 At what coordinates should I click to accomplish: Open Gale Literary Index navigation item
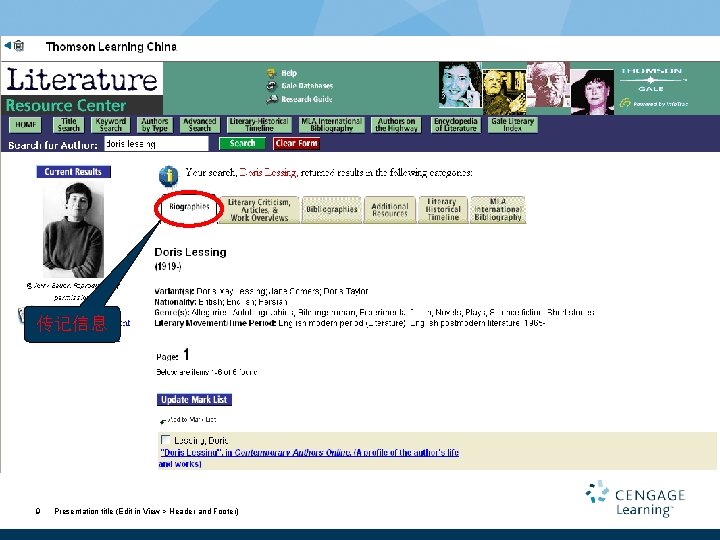(512, 124)
